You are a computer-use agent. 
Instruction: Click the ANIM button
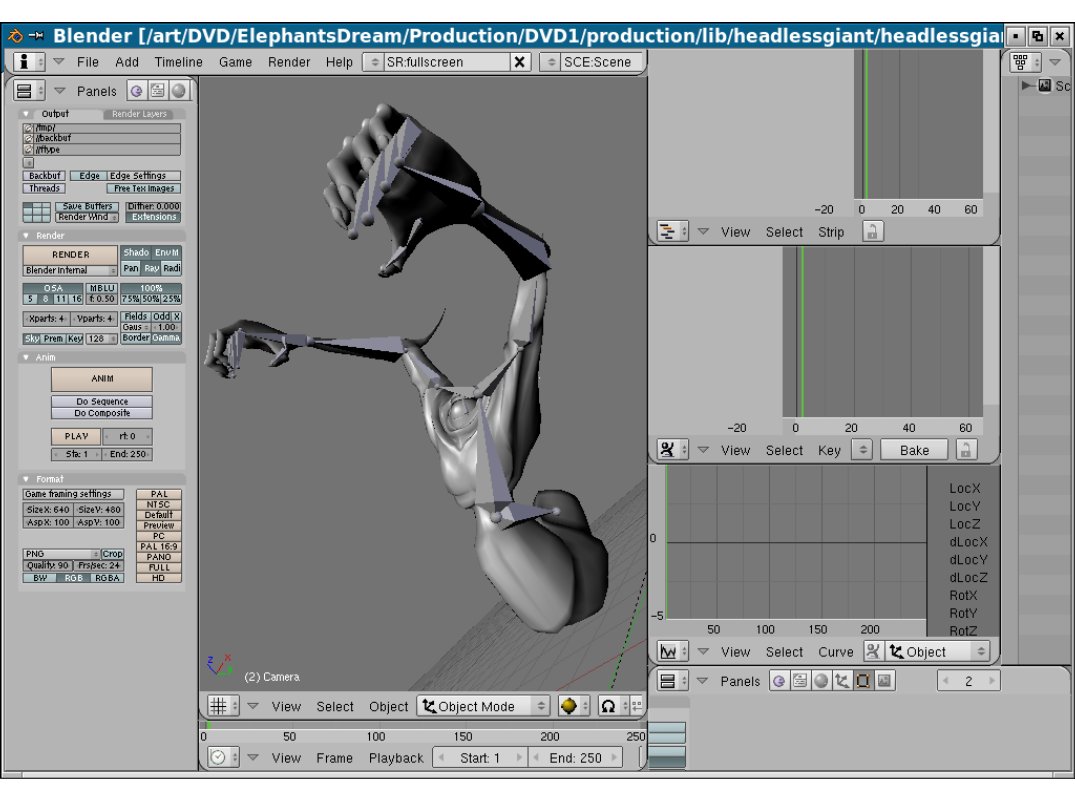[x=101, y=378]
